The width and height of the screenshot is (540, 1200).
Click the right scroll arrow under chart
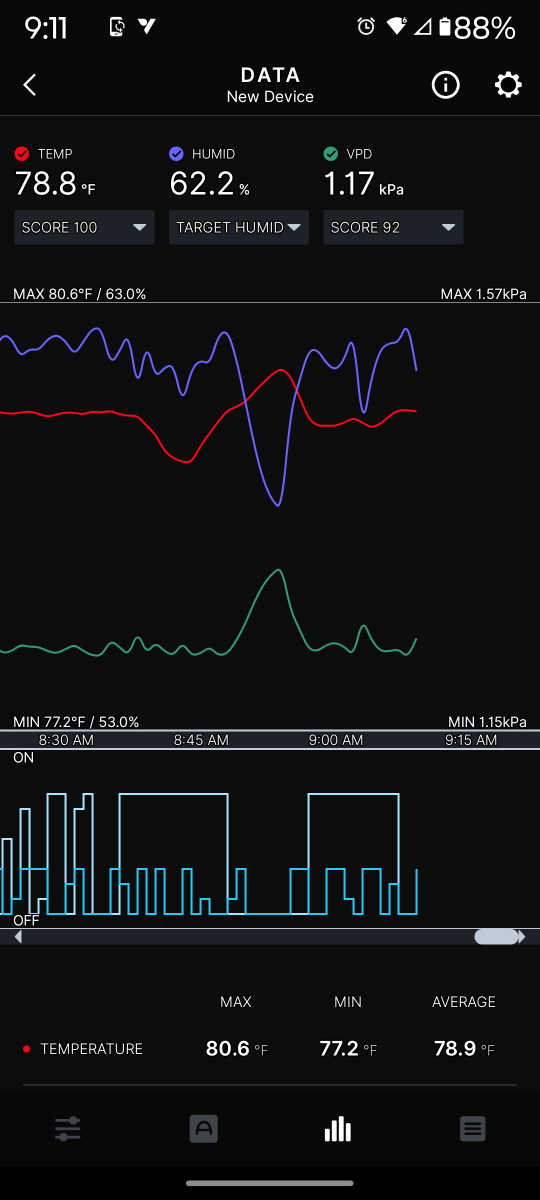click(522, 937)
